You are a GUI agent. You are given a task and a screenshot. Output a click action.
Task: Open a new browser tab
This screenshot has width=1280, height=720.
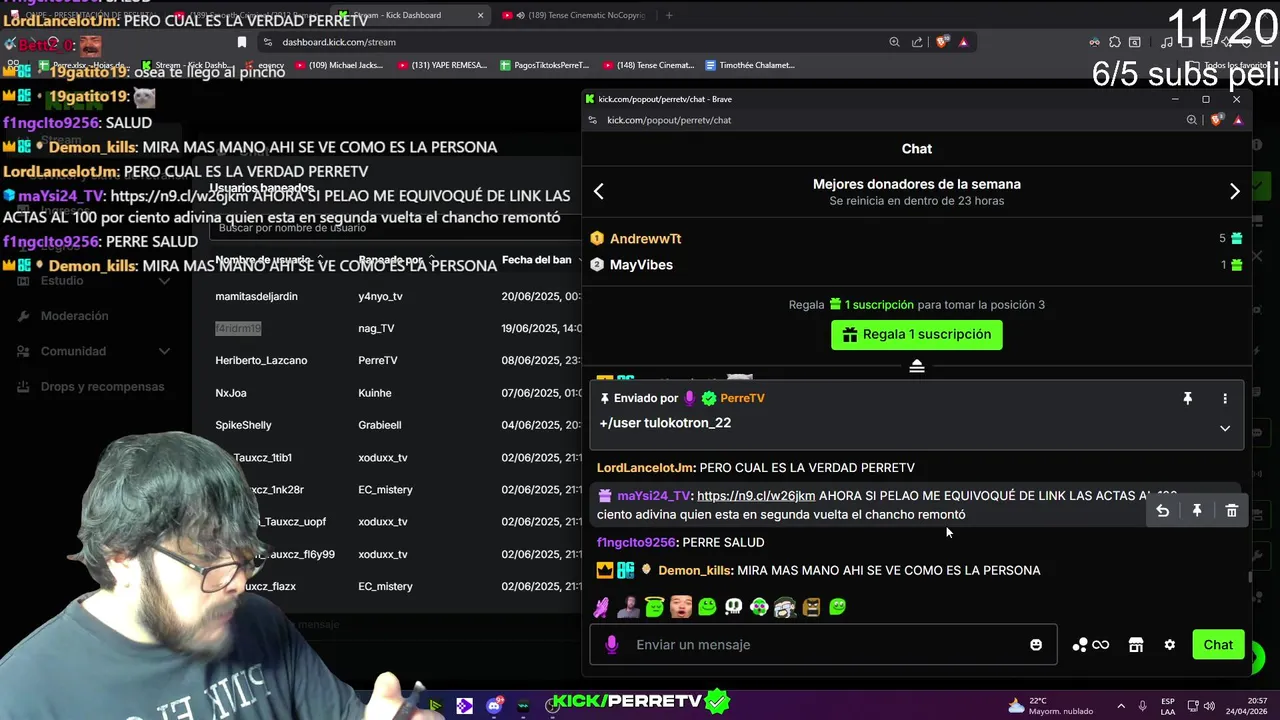[x=669, y=15]
